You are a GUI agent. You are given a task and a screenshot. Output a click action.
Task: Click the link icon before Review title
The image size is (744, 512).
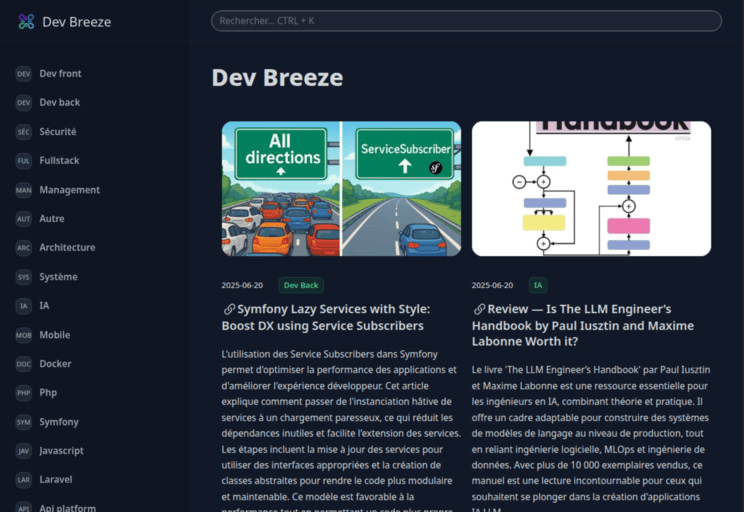click(479, 309)
